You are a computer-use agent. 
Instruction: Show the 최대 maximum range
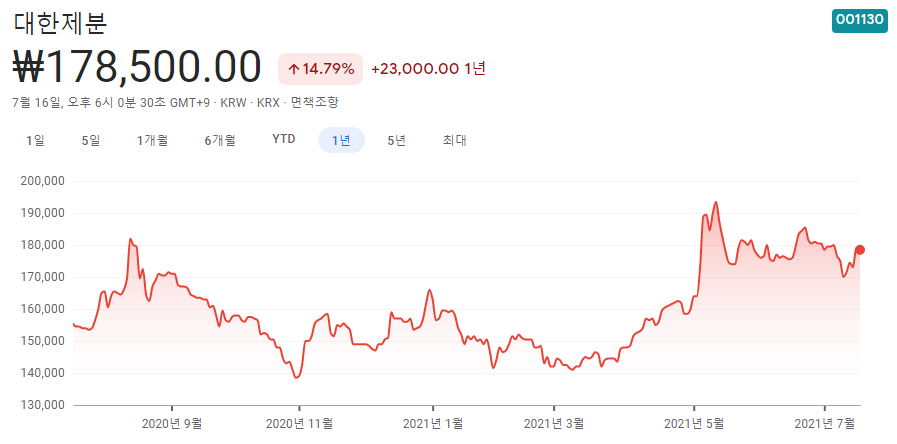[x=455, y=140]
